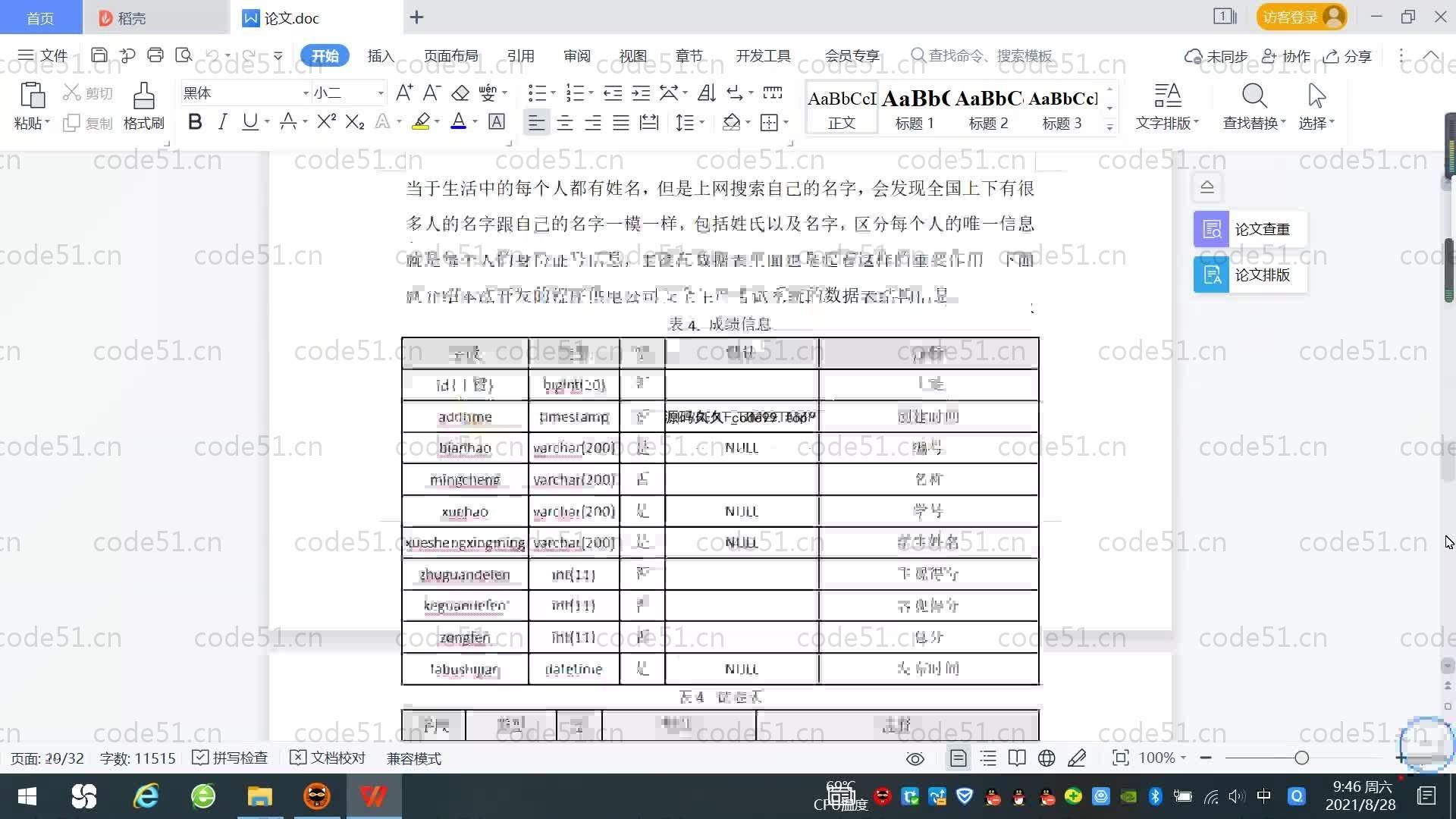Open new tab with plus button

416,17
